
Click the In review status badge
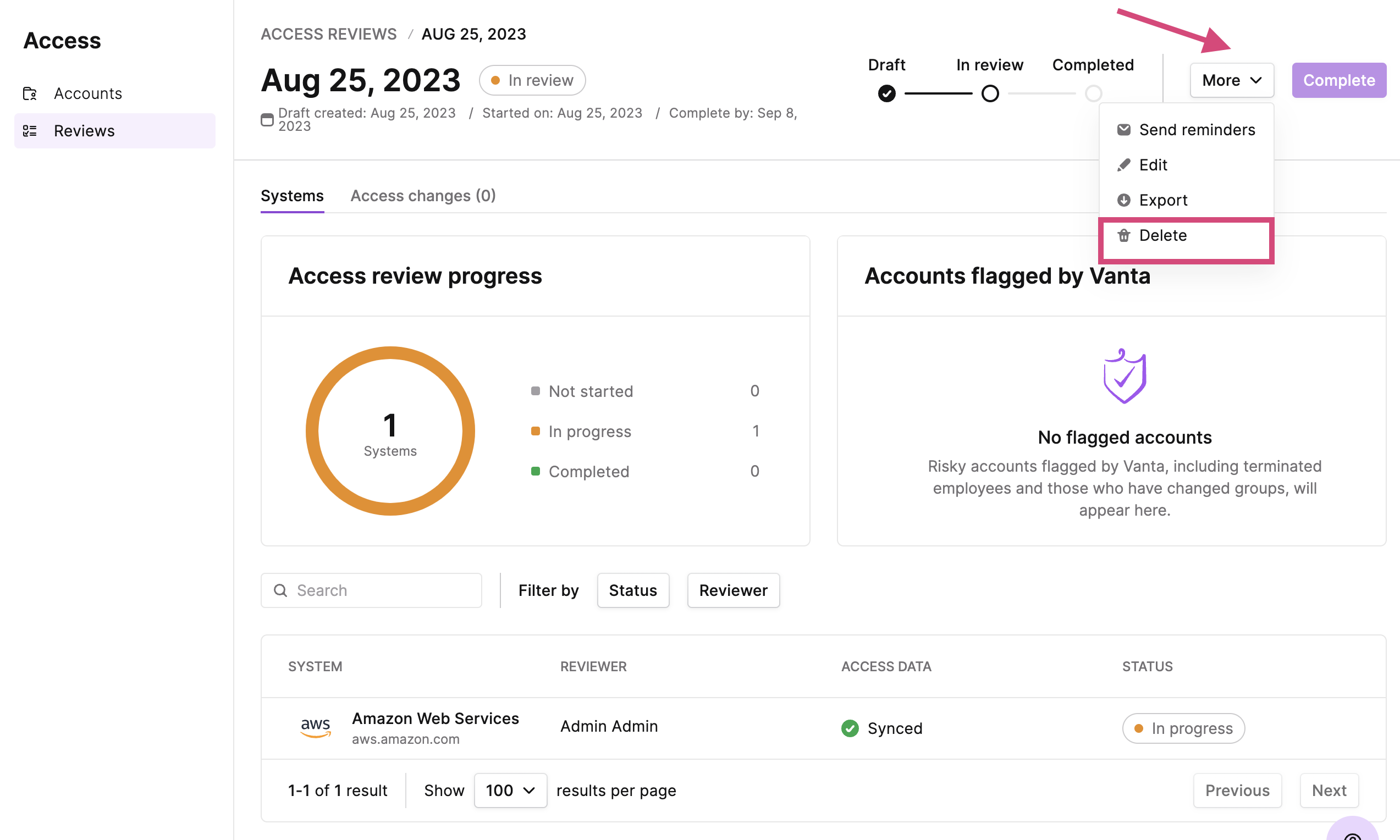tap(532, 80)
